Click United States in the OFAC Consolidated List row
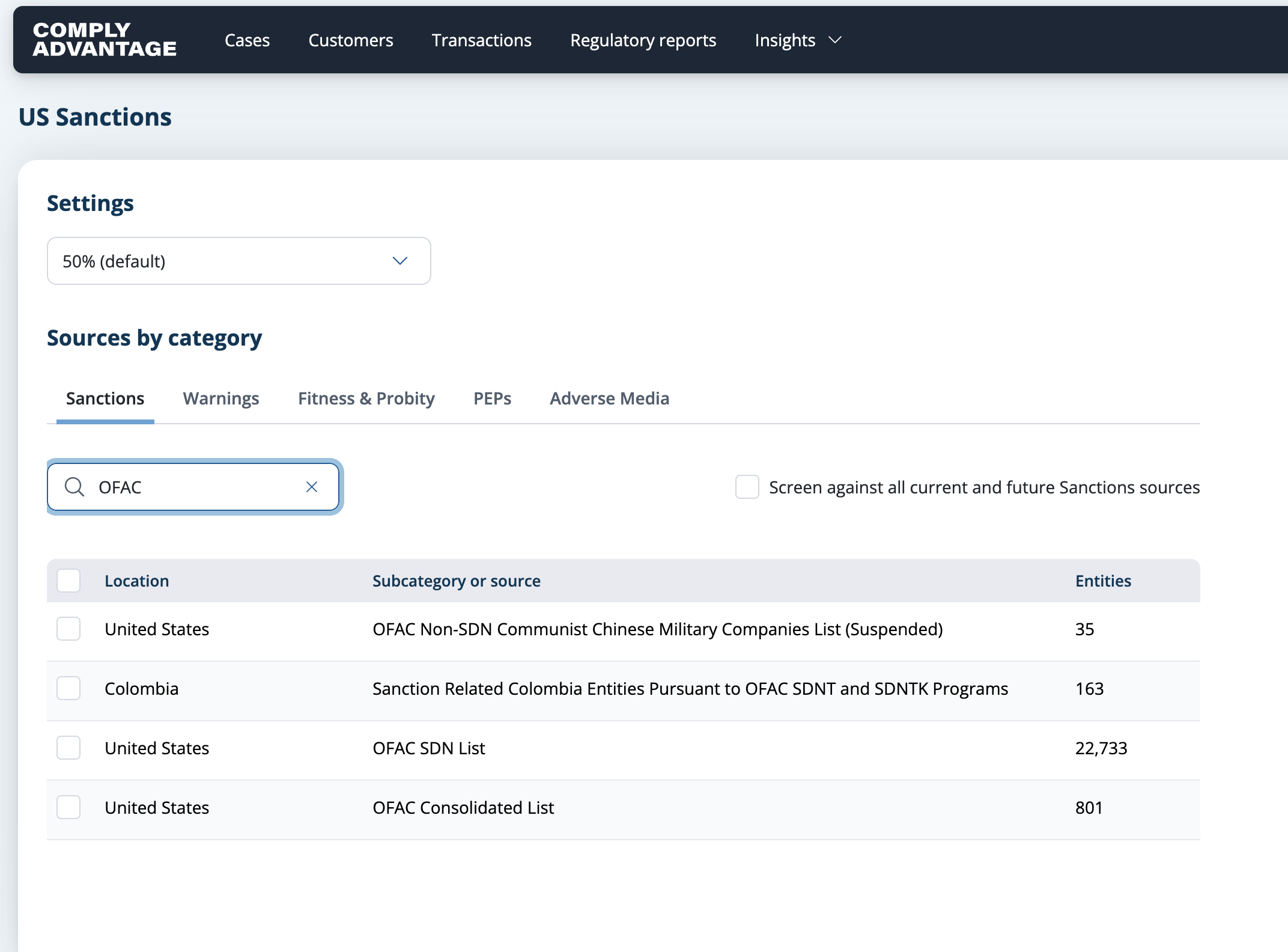Viewport: 1288px width, 952px height. (157, 808)
